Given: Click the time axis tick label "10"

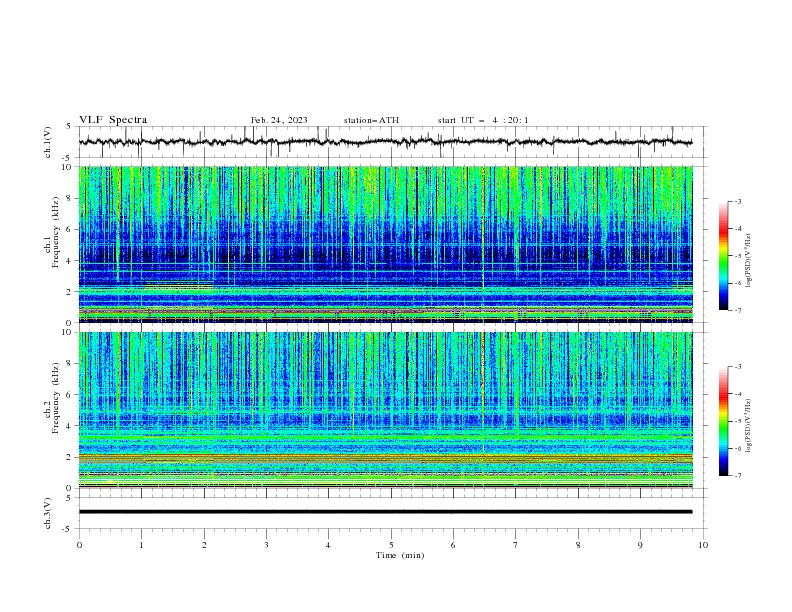Looking at the screenshot, I should [x=703, y=545].
